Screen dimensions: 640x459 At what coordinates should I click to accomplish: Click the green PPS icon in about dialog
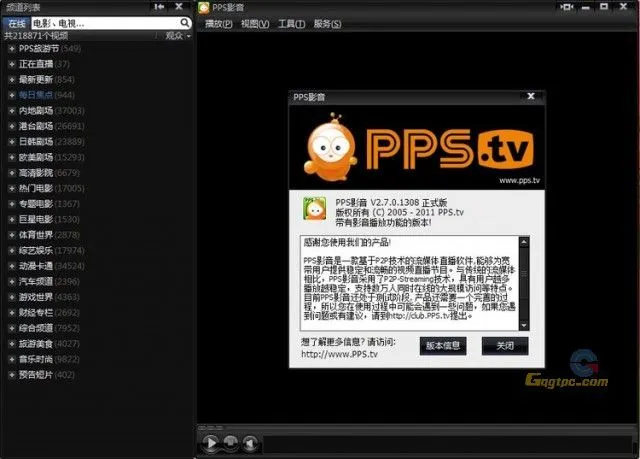[x=314, y=208]
